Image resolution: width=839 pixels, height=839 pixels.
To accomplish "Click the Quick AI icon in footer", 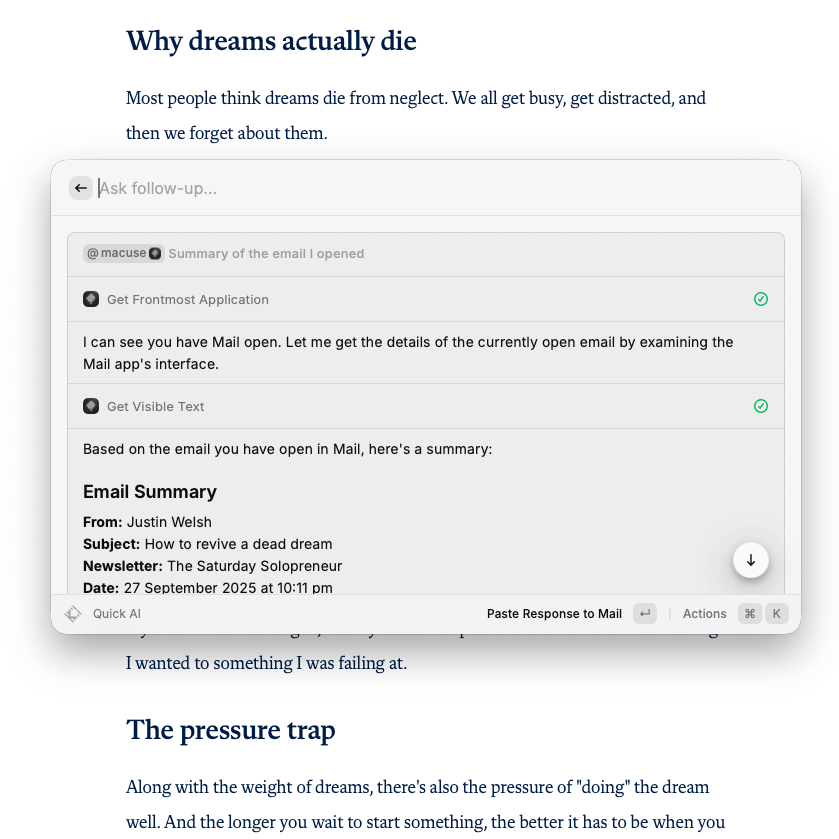I will [73, 614].
